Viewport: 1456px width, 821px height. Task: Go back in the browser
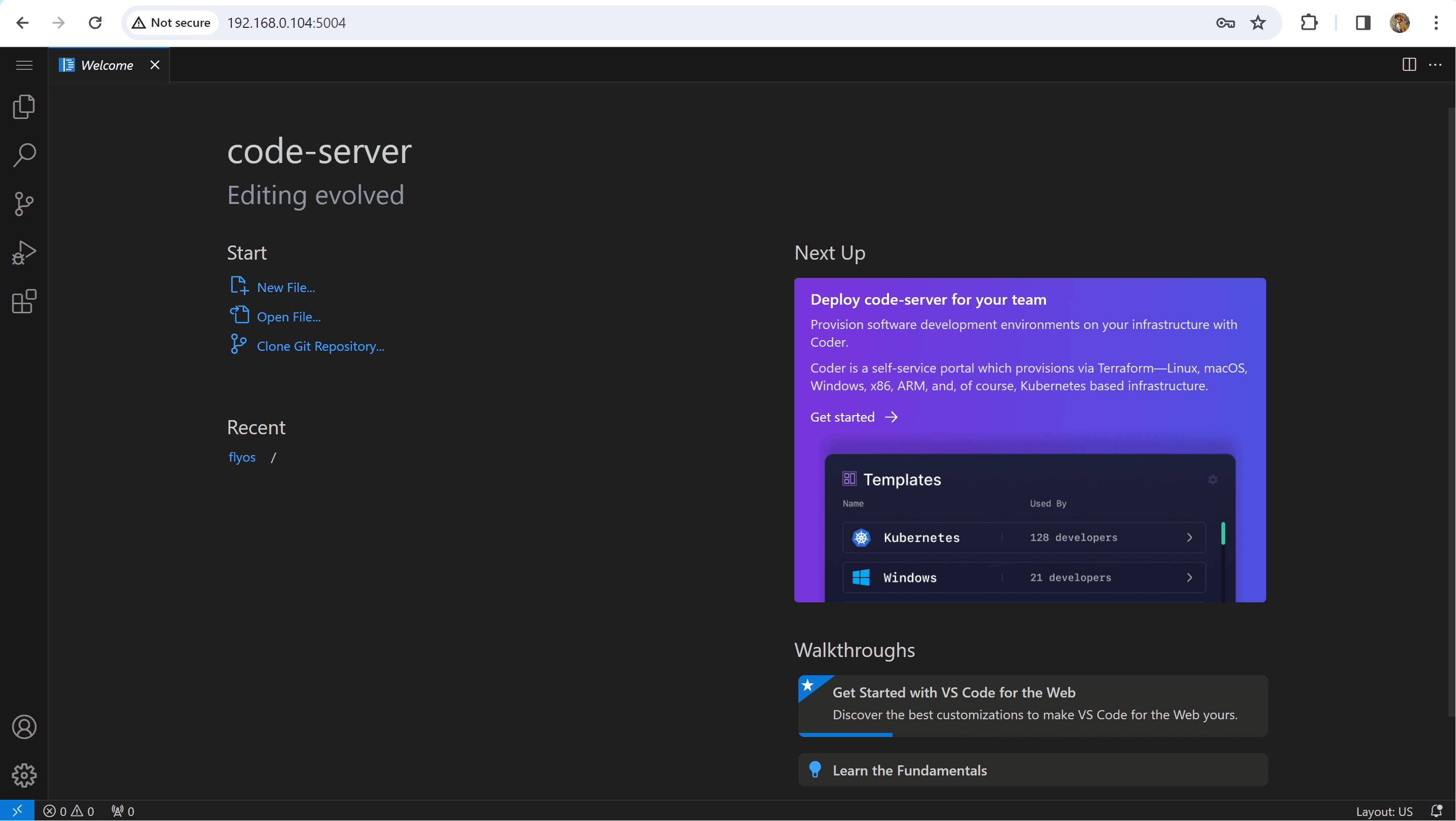23,23
